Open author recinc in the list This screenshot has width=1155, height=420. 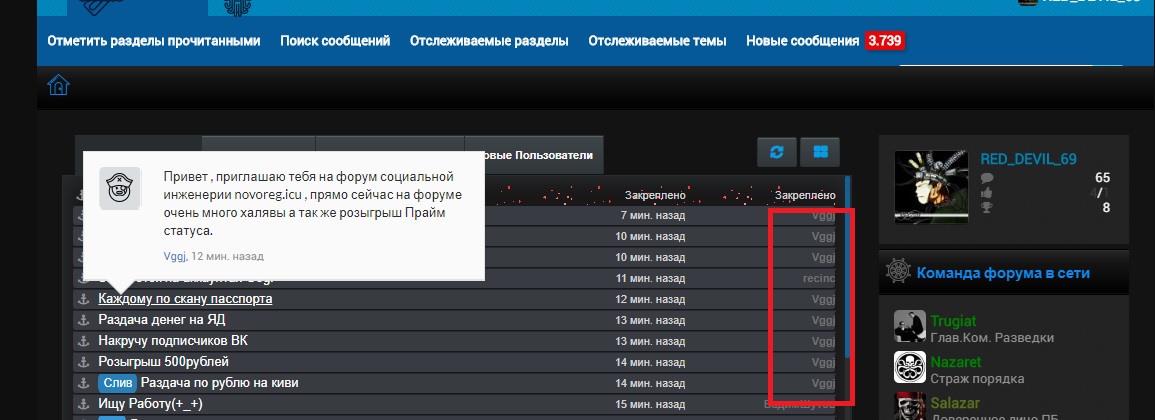click(x=818, y=279)
